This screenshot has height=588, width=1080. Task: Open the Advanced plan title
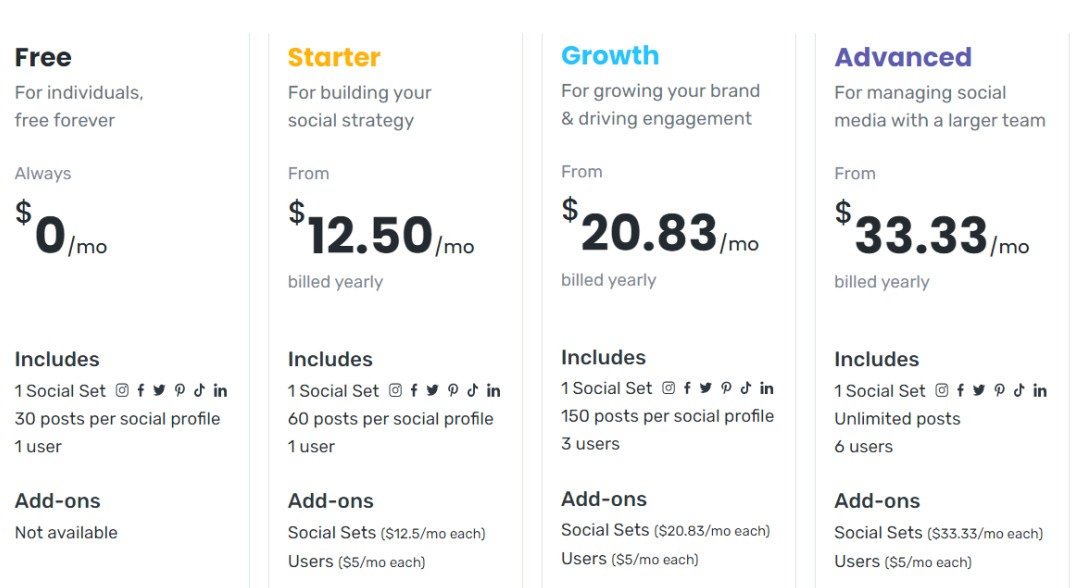(903, 57)
